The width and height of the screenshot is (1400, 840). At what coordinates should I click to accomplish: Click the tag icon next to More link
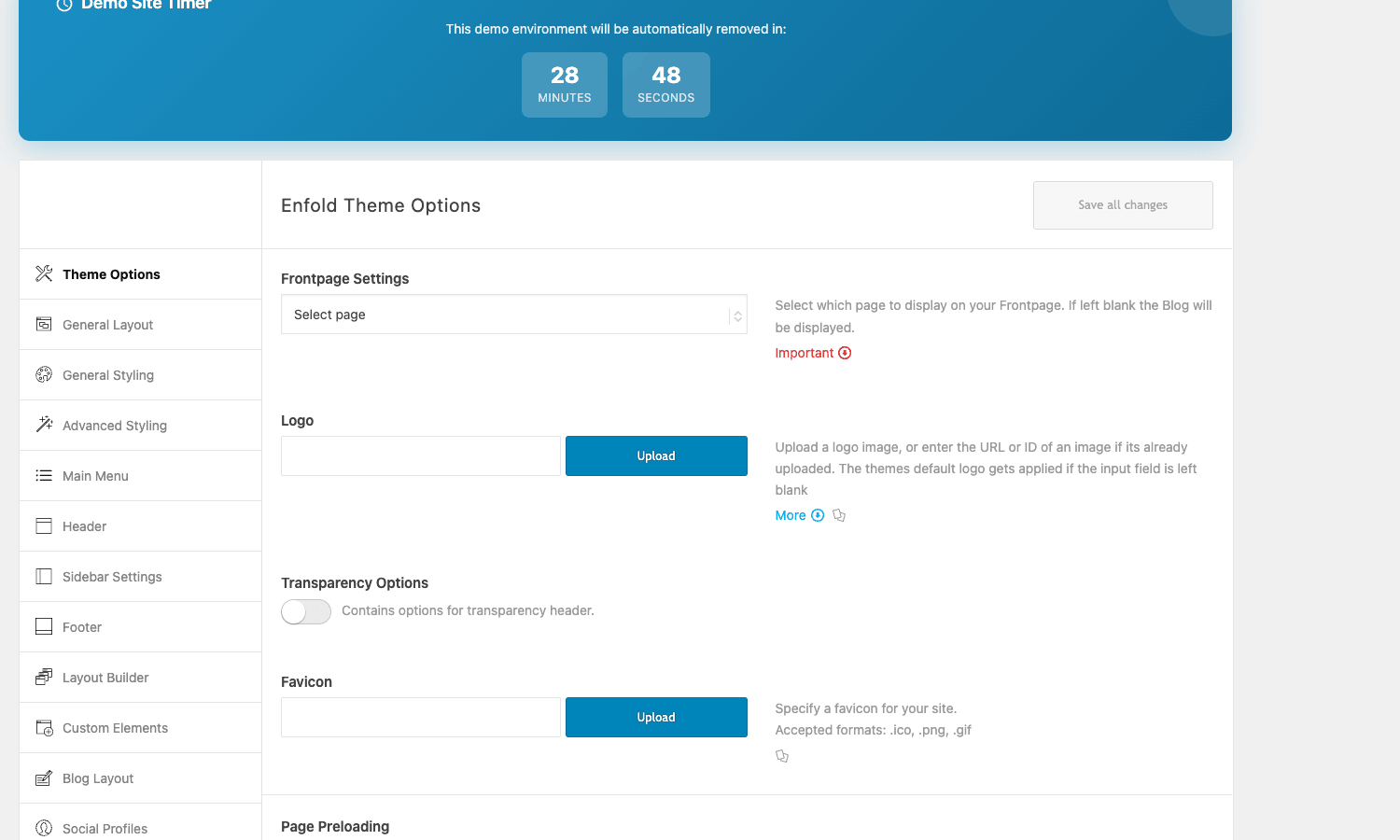(839, 515)
